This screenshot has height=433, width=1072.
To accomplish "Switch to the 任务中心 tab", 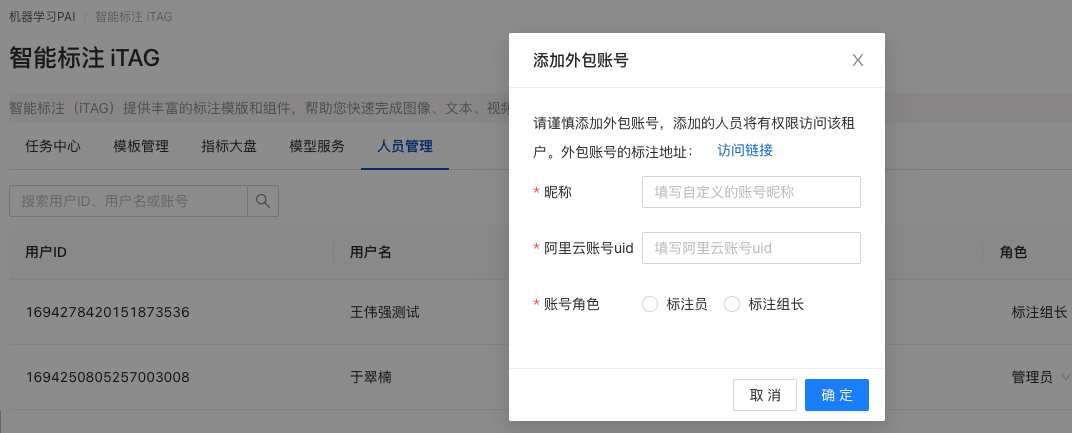I will tap(53, 146).
